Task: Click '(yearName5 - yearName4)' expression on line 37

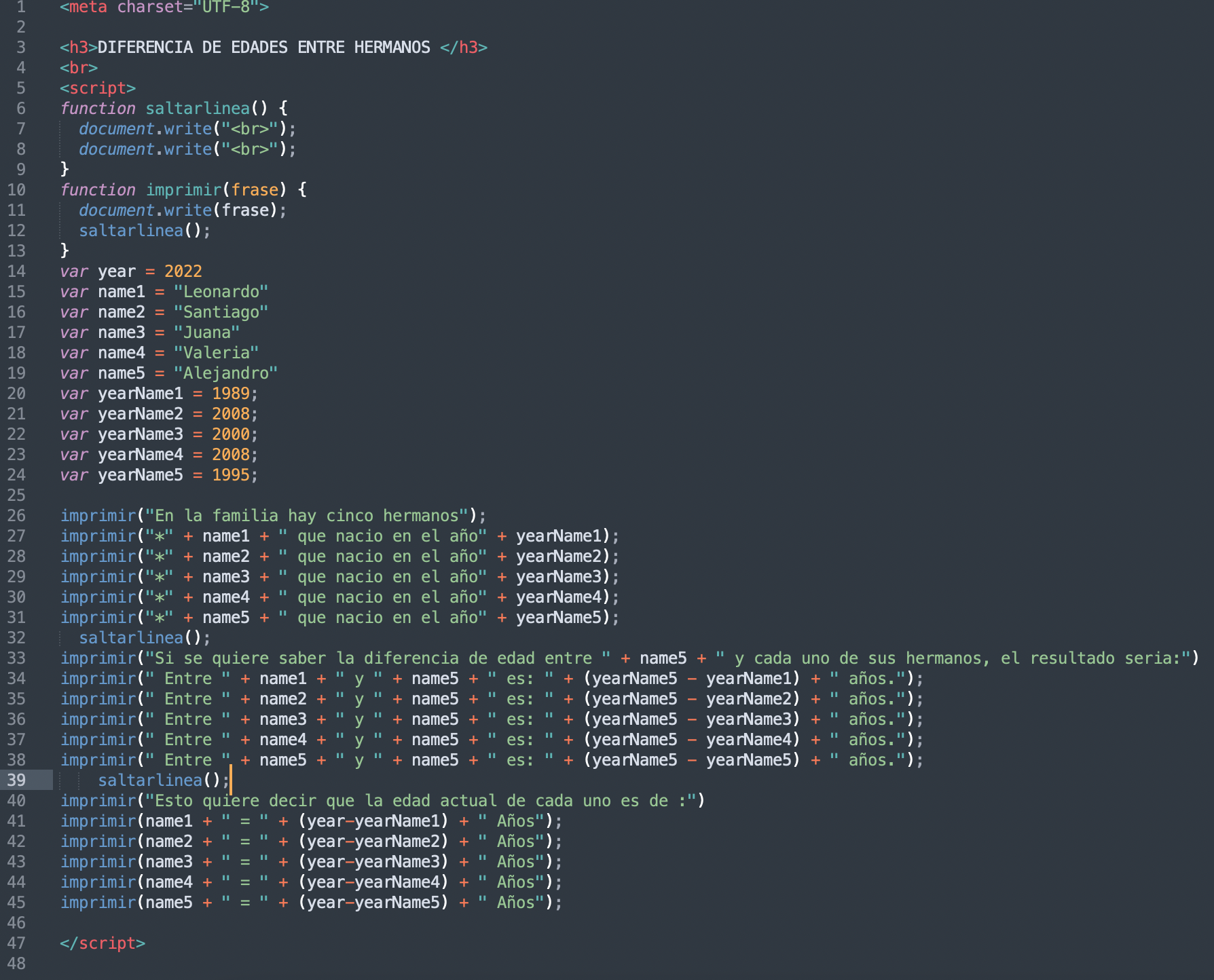Action: (x=692, y=740)
